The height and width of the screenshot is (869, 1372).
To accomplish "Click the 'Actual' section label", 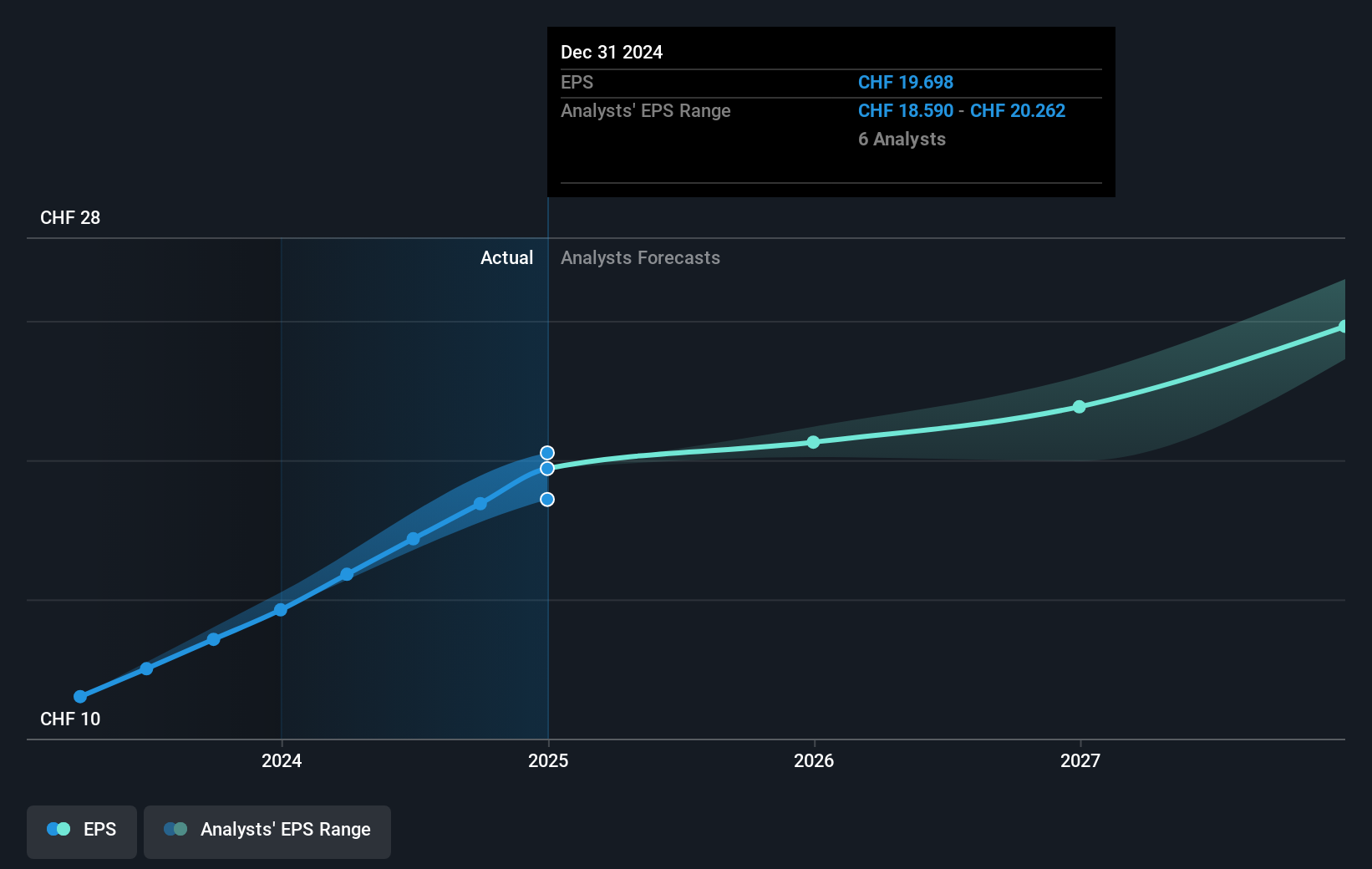I will pyautogui.click(x=506, y=258).
